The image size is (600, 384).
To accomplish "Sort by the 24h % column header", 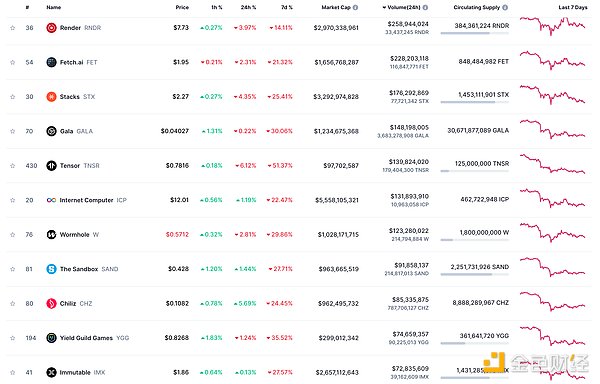I will pyautogui.click(x=248, y=7).
